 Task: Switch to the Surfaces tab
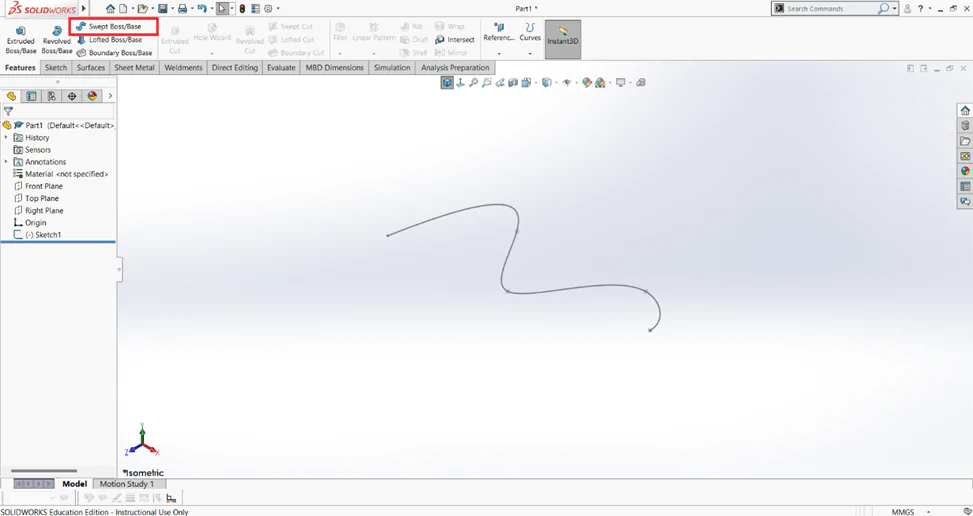coord(91,68)
